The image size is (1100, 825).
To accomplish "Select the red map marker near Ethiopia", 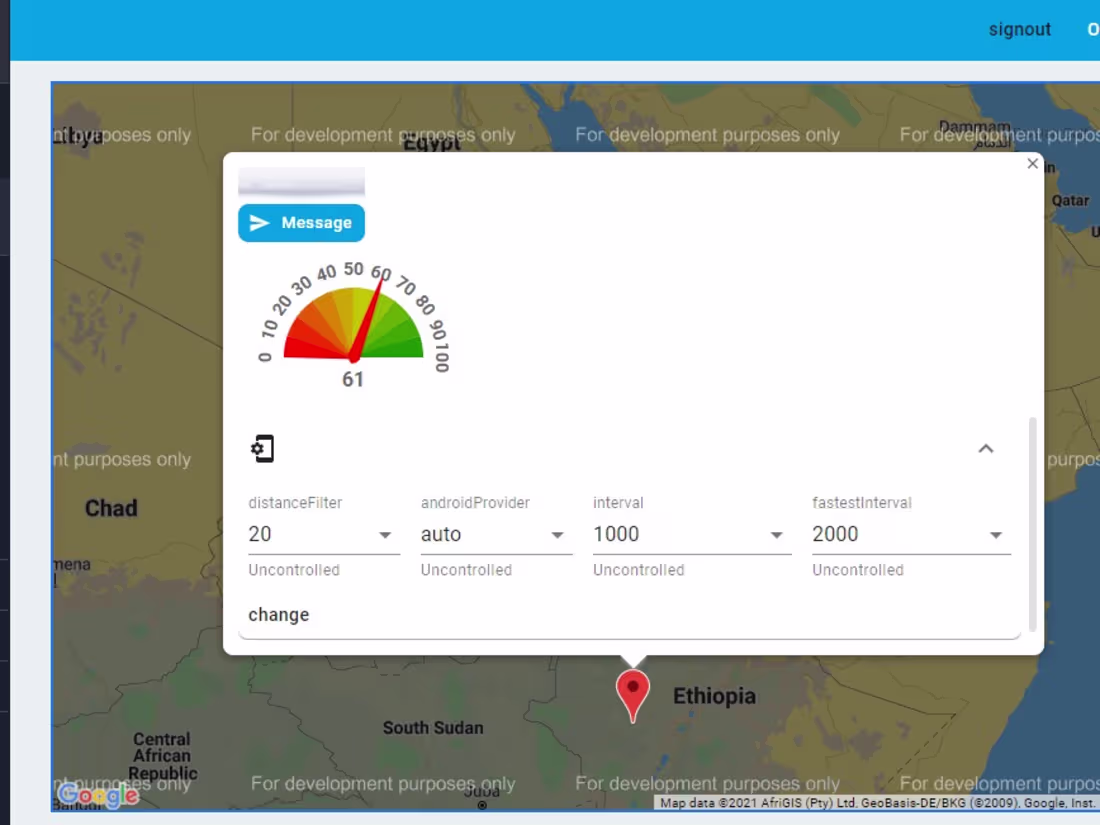I will point(633,695).
